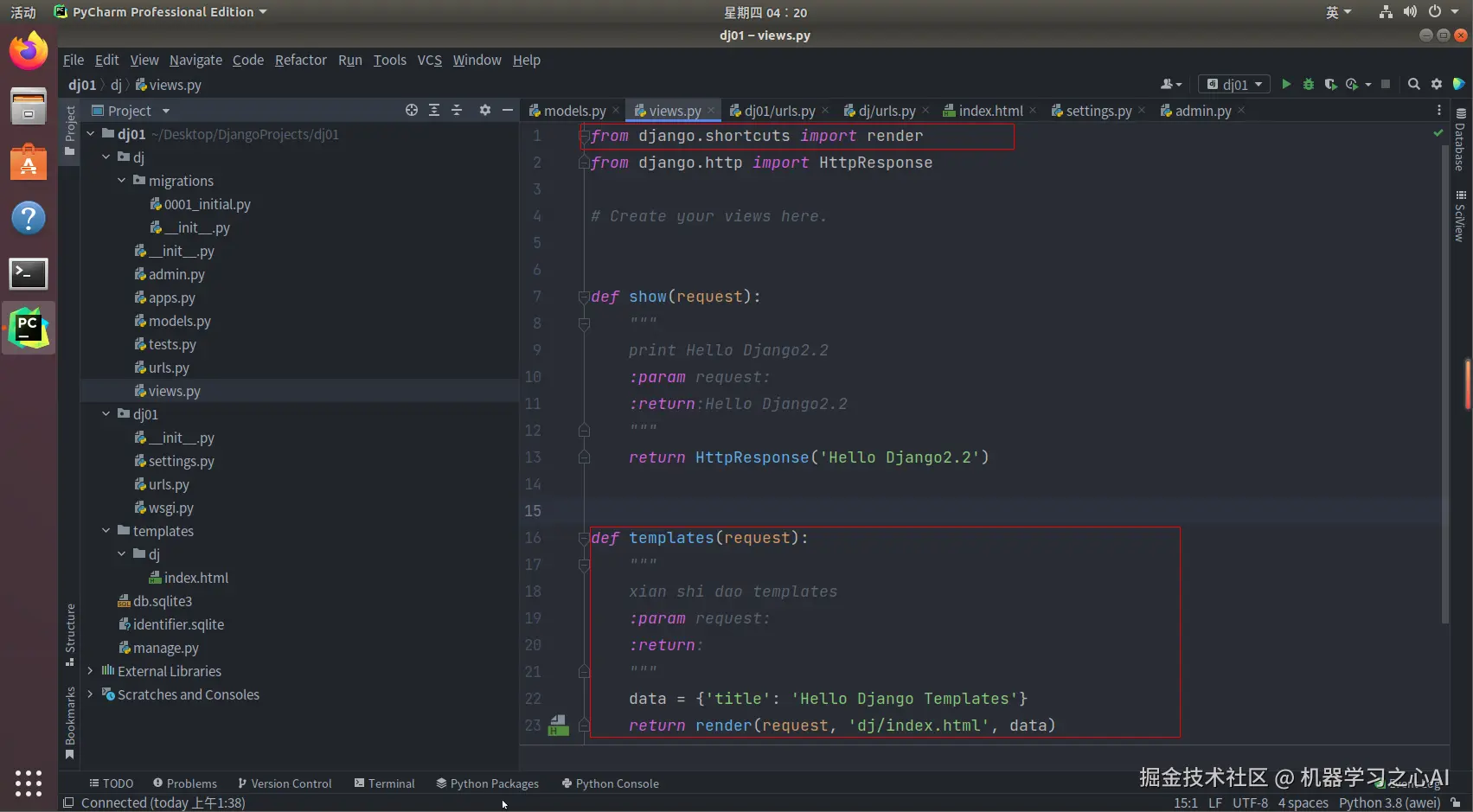Open index.html in the project tree
The width and height of the screenshot is (1473, 812).
tap(195, 578)
